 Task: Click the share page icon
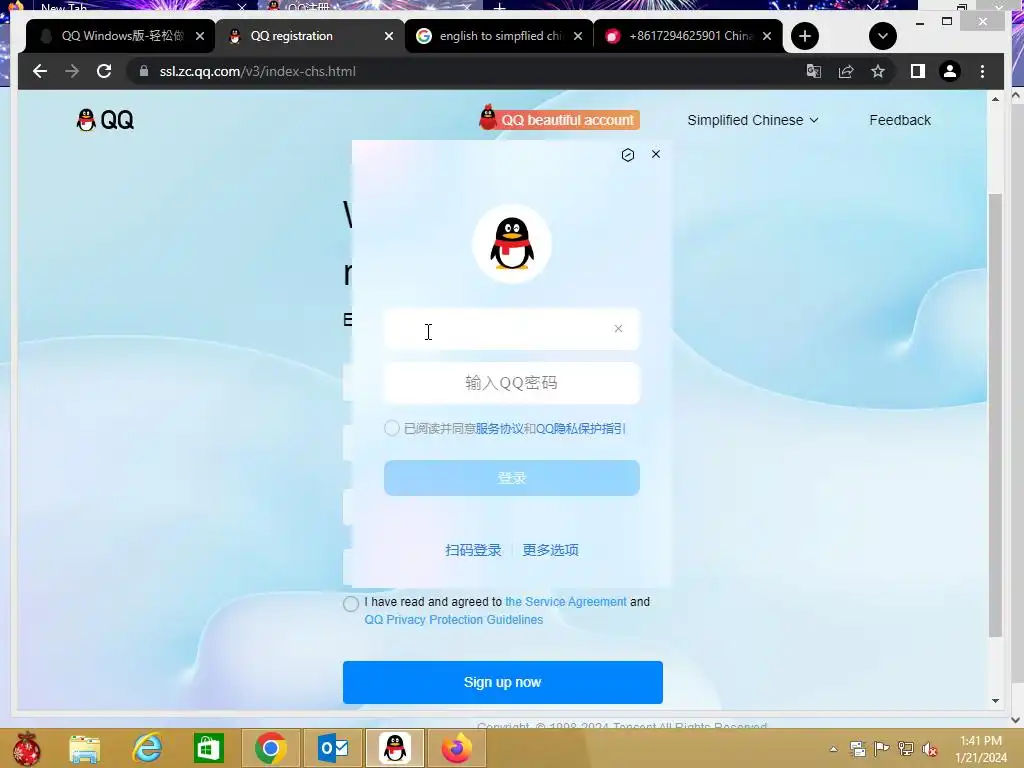[846, 71]
